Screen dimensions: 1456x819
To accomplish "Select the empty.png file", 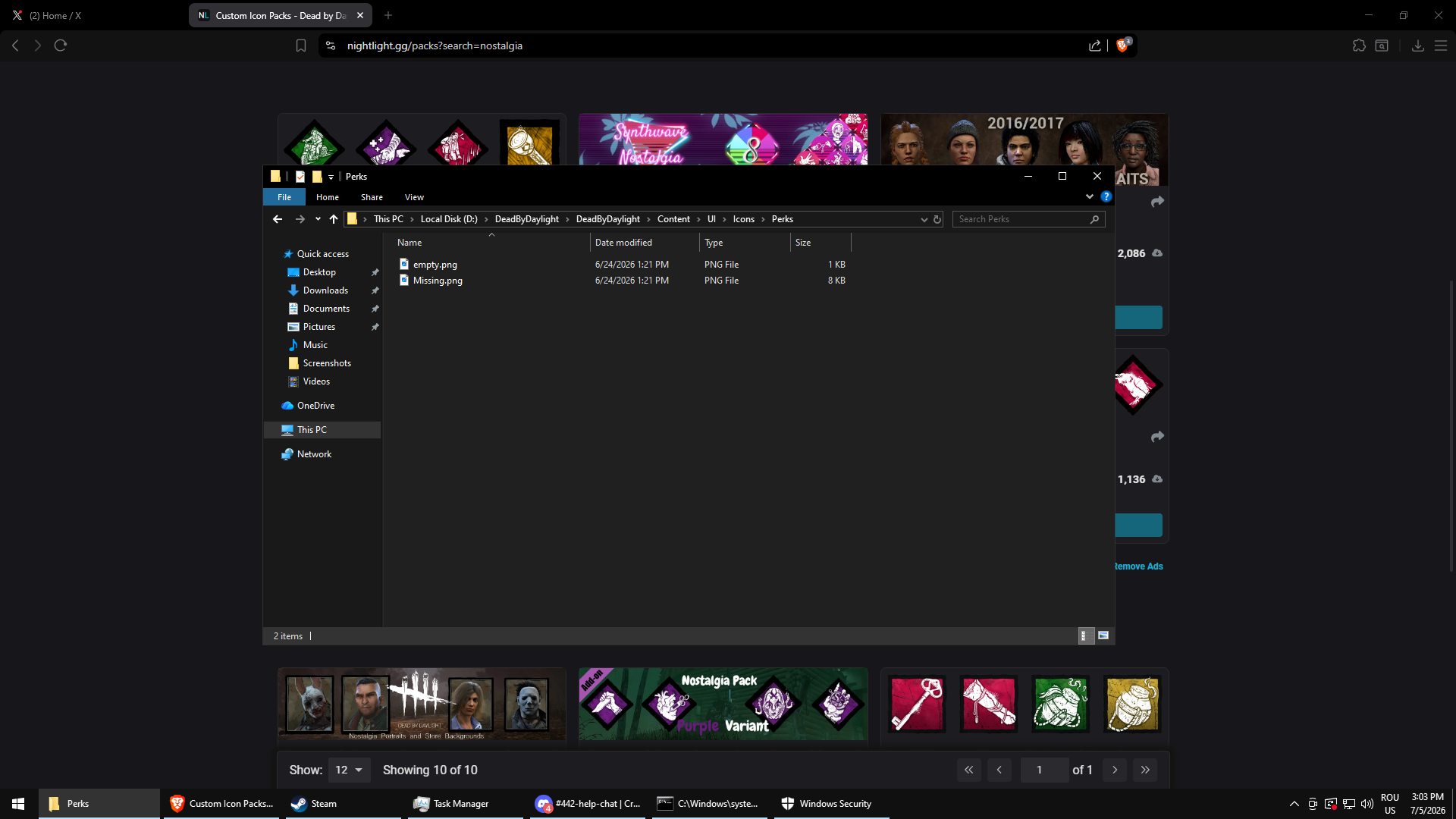I will [x=435, y=265].
